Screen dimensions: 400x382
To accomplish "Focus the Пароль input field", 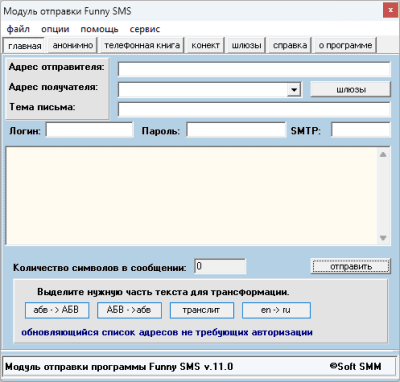I will (236, 130).
